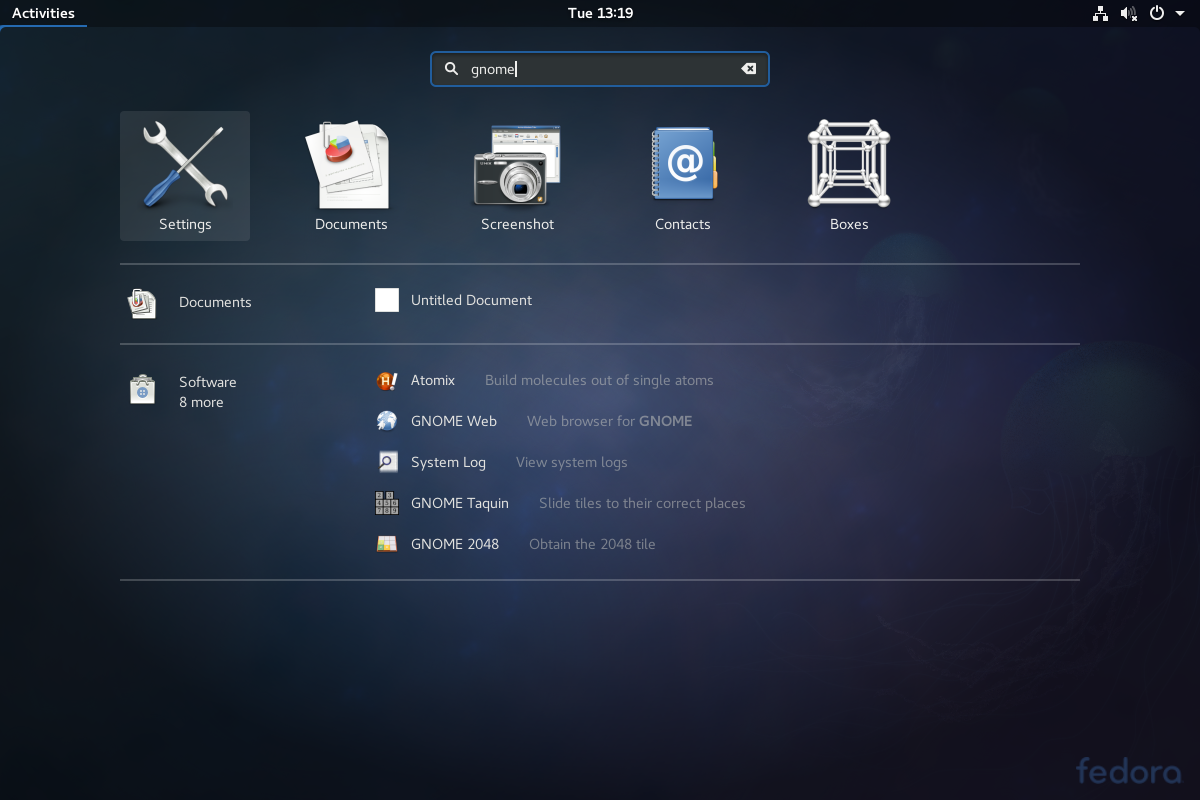
Task: Launch GNOME Boxes
Action: pos(848,176)
